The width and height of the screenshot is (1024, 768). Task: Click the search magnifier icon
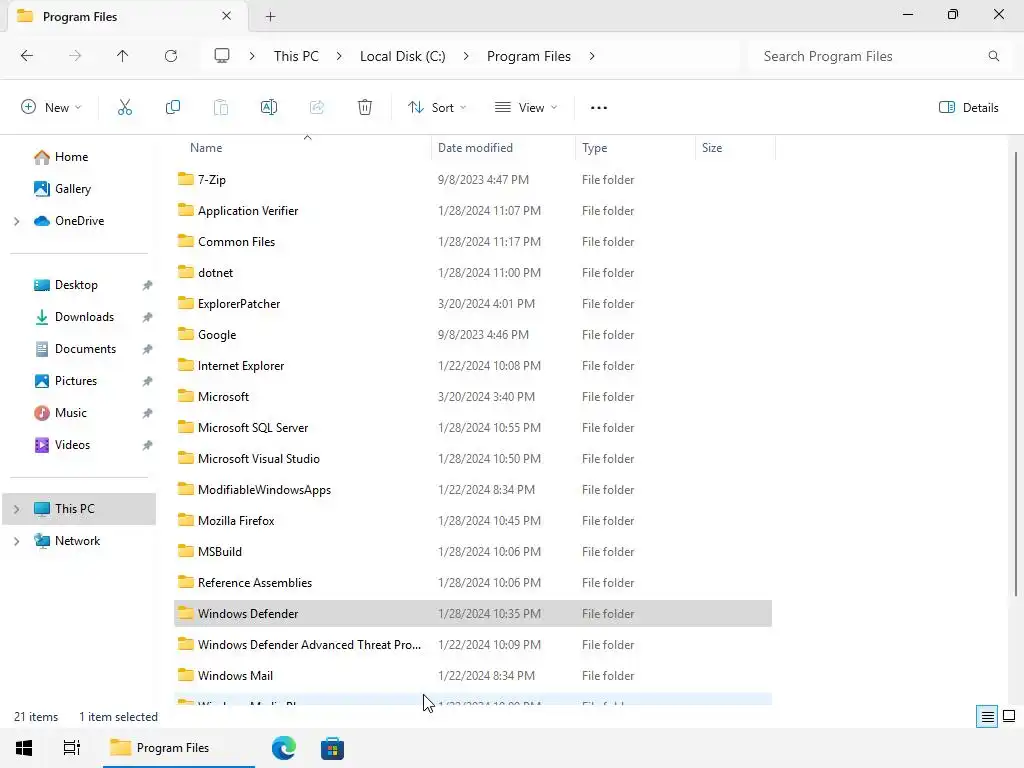coord(993,56)
